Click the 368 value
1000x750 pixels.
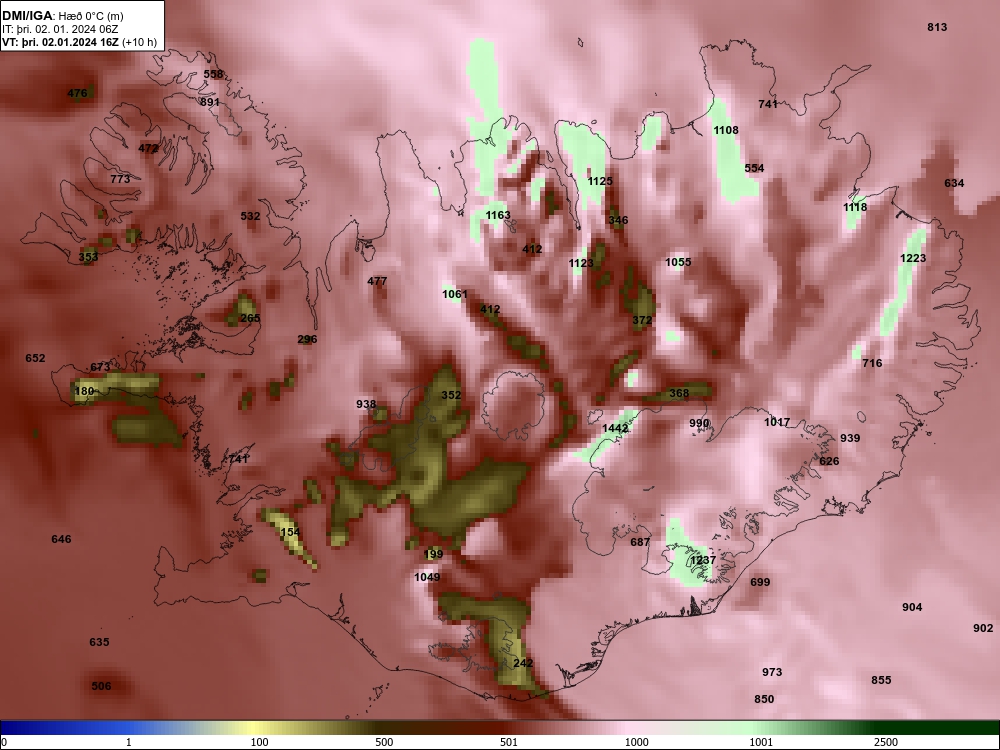click(679, 393)
